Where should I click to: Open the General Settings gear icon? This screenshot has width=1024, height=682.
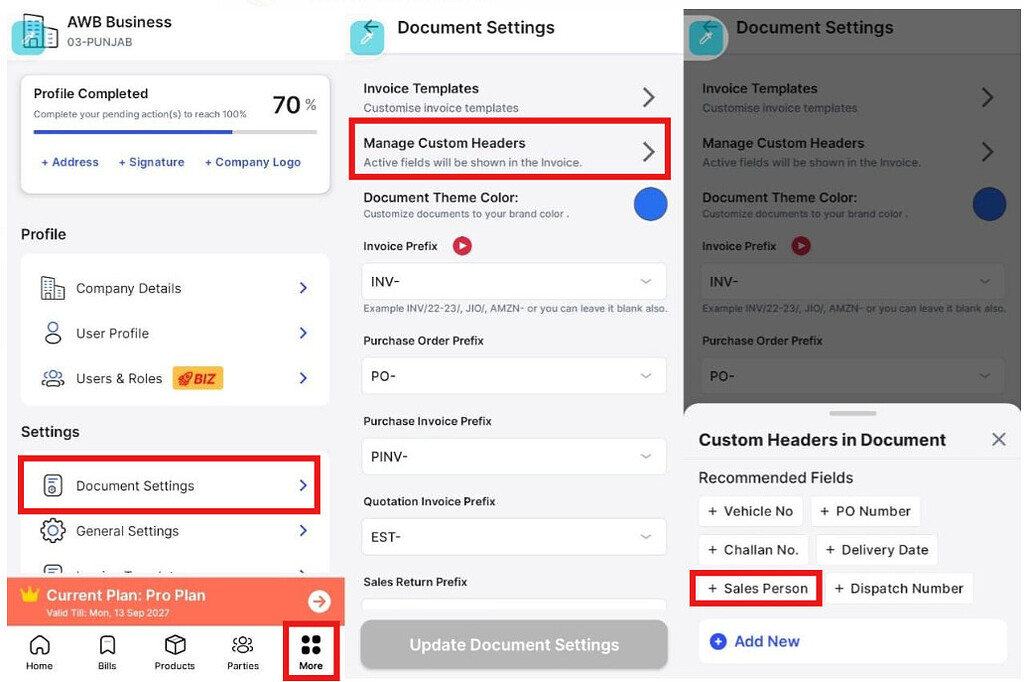[x=55, y=530]
